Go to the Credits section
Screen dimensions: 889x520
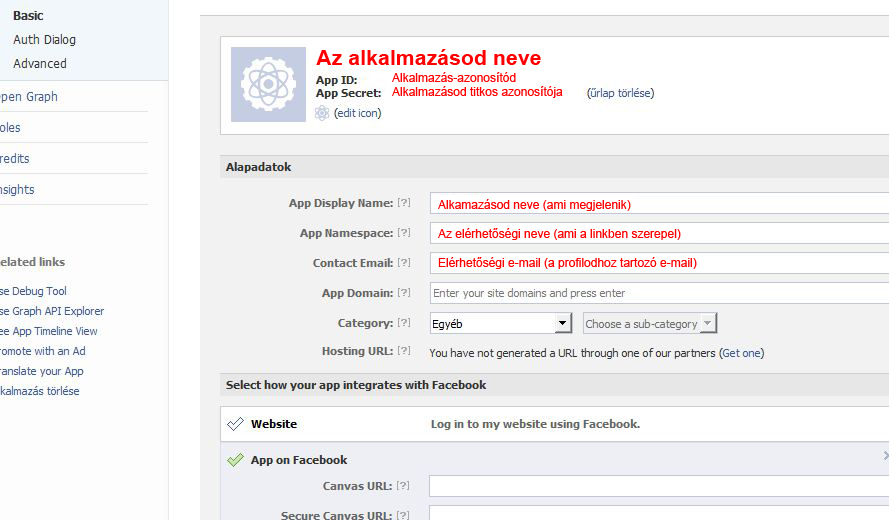[x=15, y=159]
